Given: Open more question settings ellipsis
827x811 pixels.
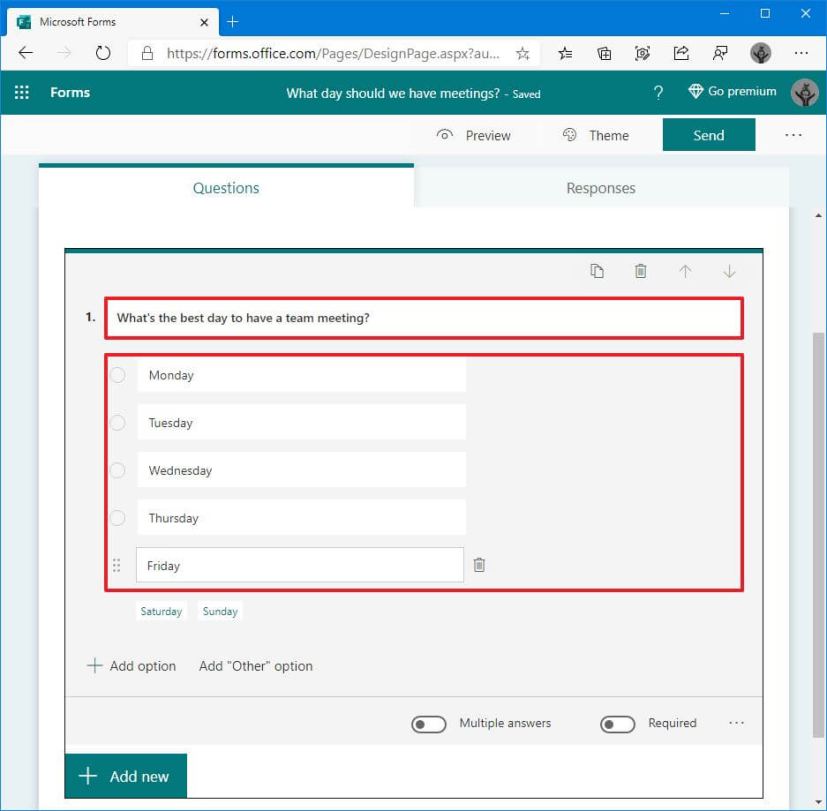Looking at the screenshot, I should 736,723.
